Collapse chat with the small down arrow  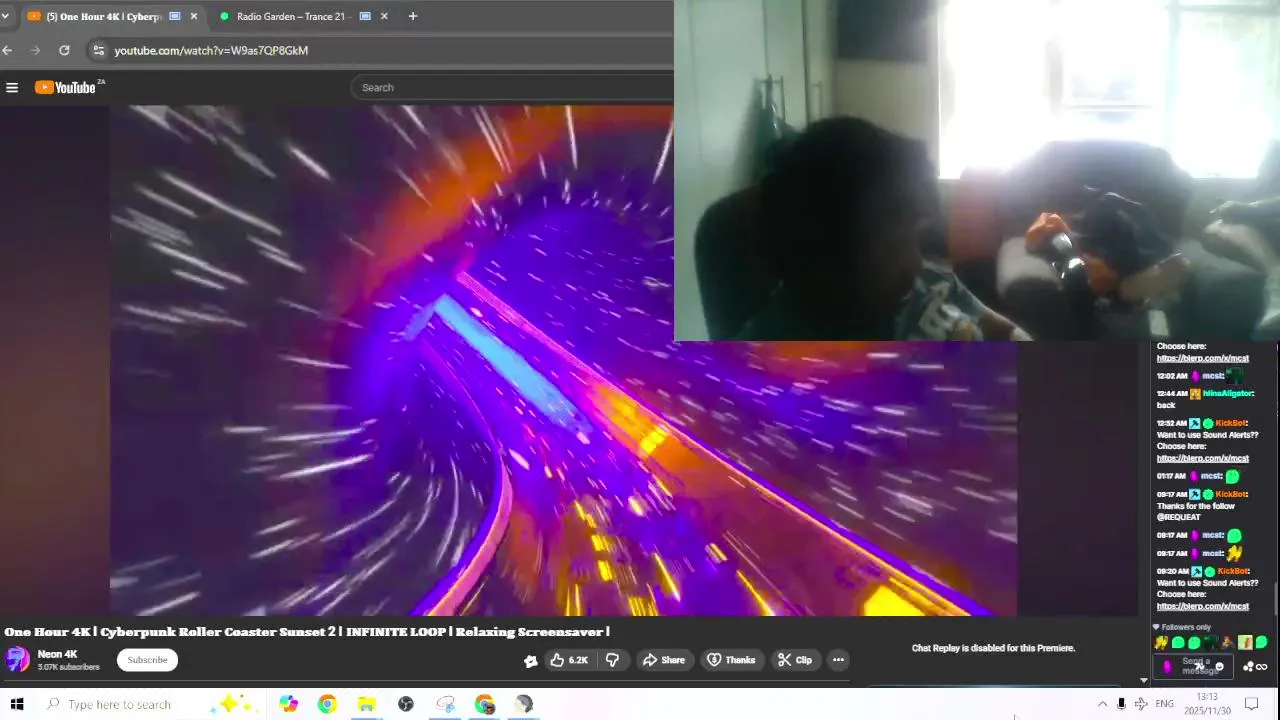click(1144, 680)
